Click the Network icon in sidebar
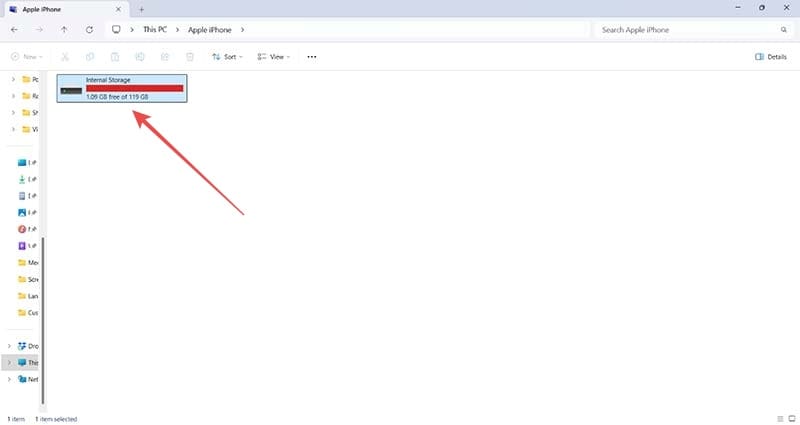This screenshot has height=425, width=800. [x=22, y=379]
